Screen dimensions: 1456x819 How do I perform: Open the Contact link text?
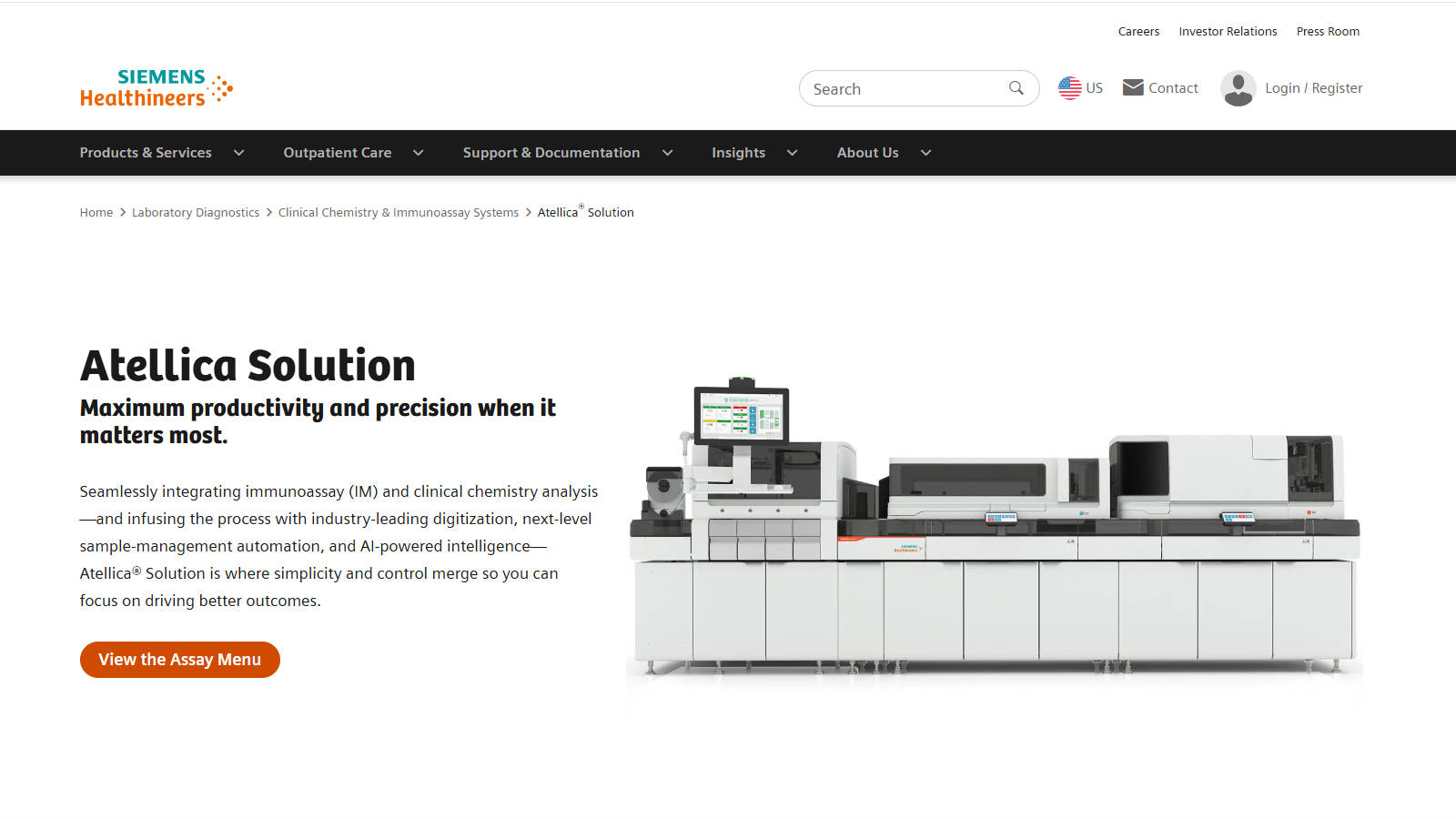(1173, 88)
